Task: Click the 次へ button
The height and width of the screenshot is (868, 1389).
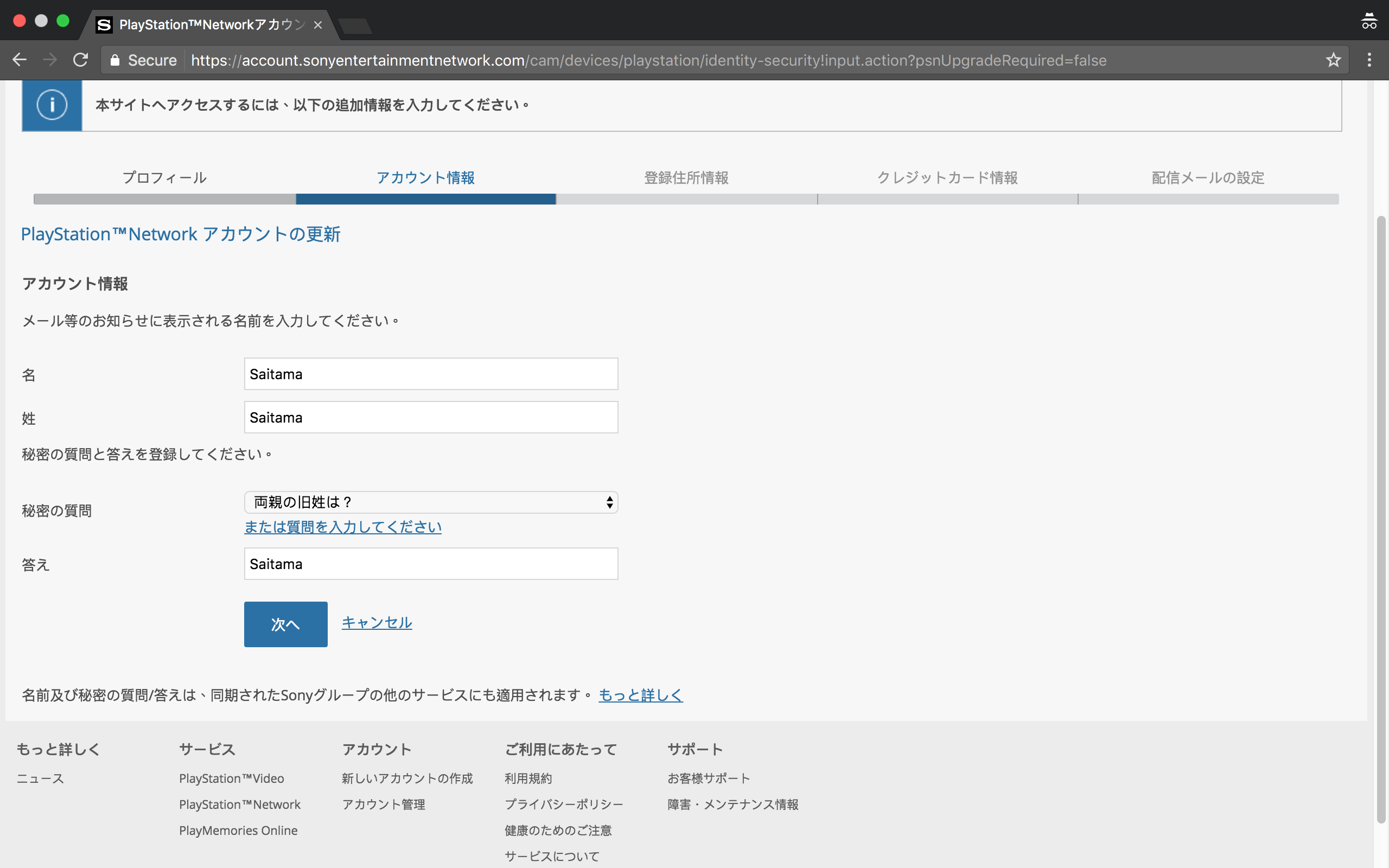Action: 286,624
